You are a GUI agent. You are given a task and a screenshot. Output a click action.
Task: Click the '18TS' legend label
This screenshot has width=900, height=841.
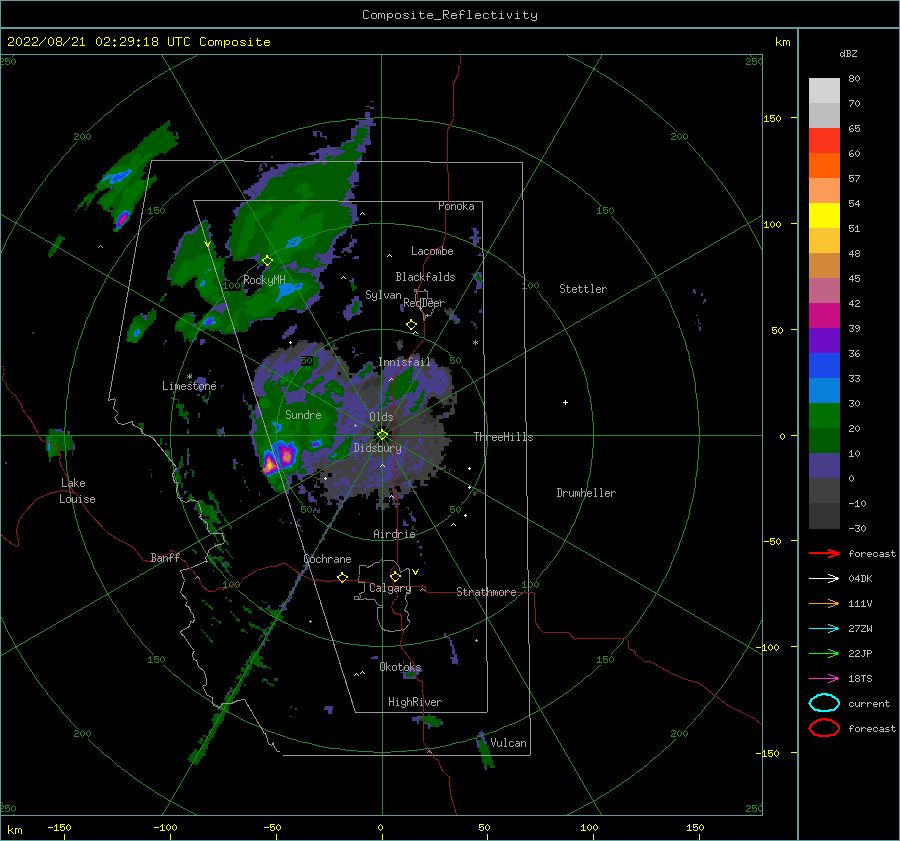pos(860,679)
